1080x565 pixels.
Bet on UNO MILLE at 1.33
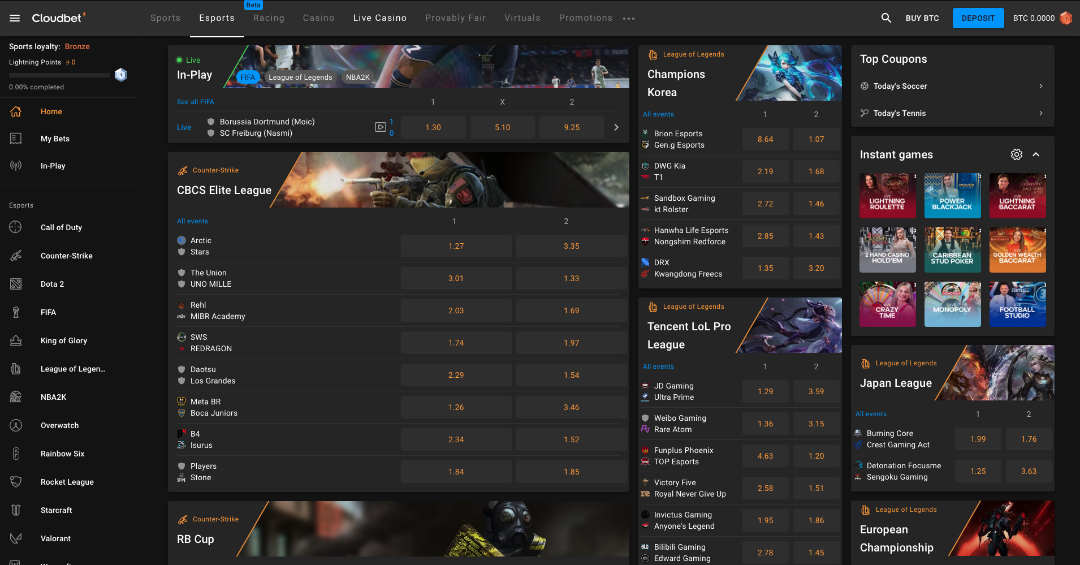[x=571, y=278]
